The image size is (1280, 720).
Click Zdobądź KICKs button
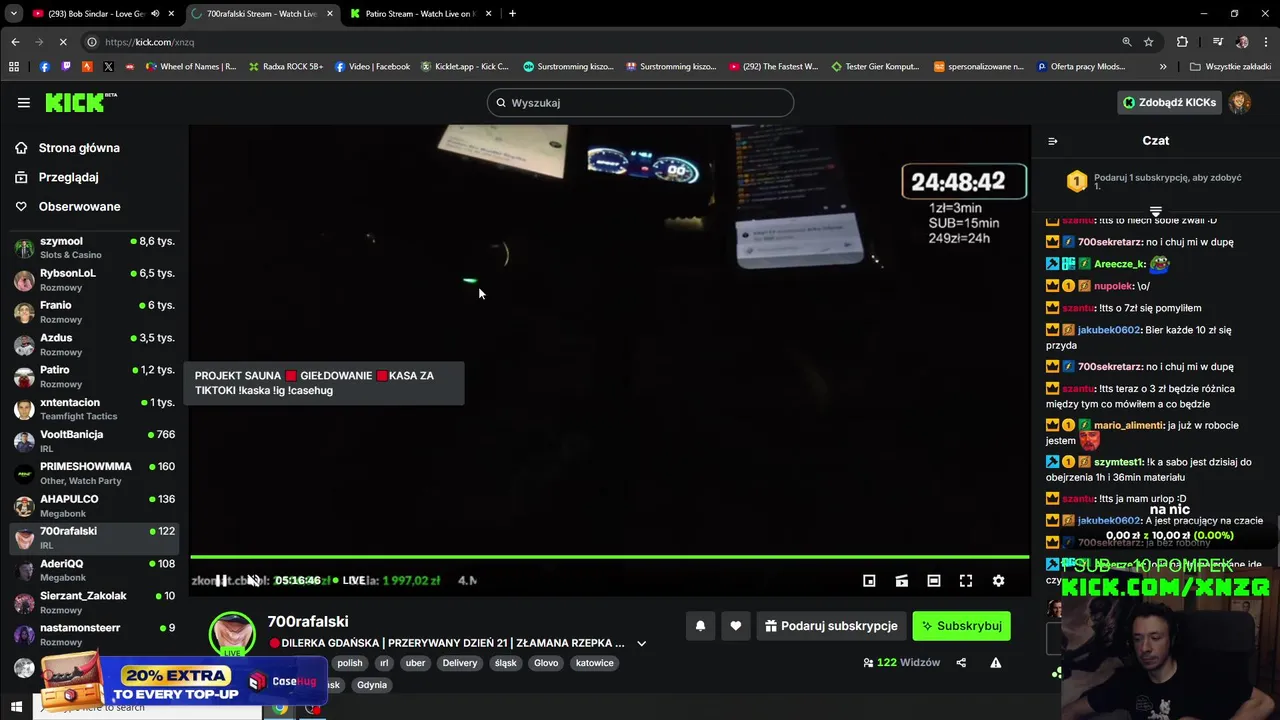[x=1169, y=102]
